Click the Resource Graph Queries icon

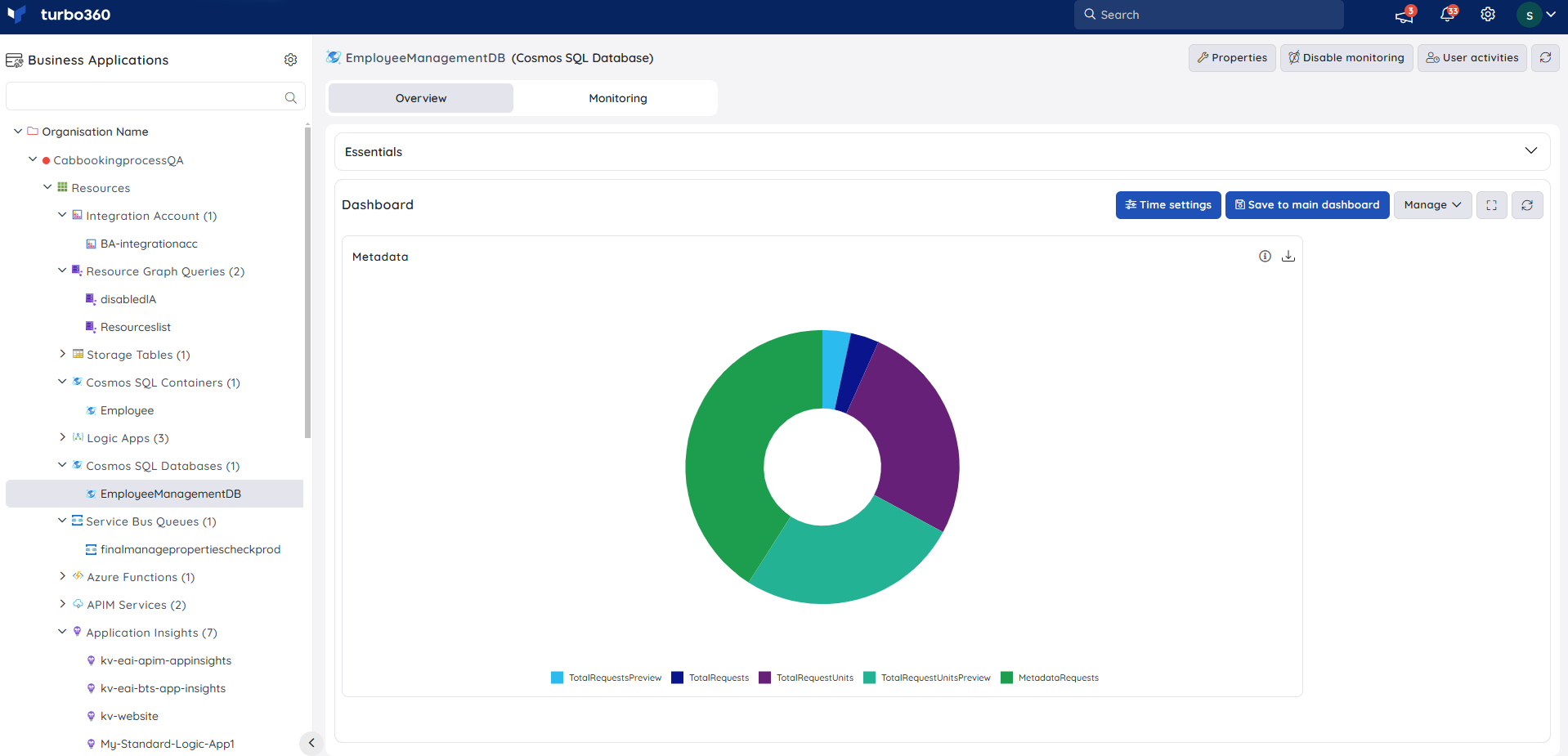point(78,271)
